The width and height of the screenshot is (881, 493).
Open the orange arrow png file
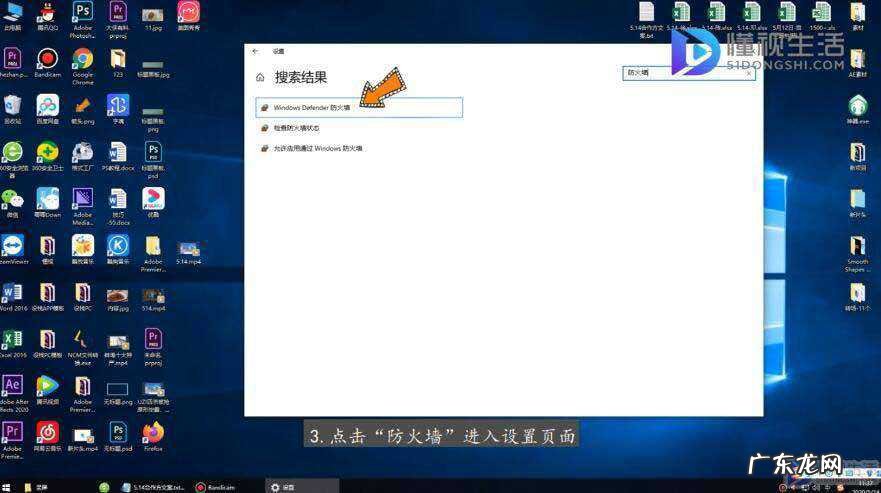[x=83, y=110]
